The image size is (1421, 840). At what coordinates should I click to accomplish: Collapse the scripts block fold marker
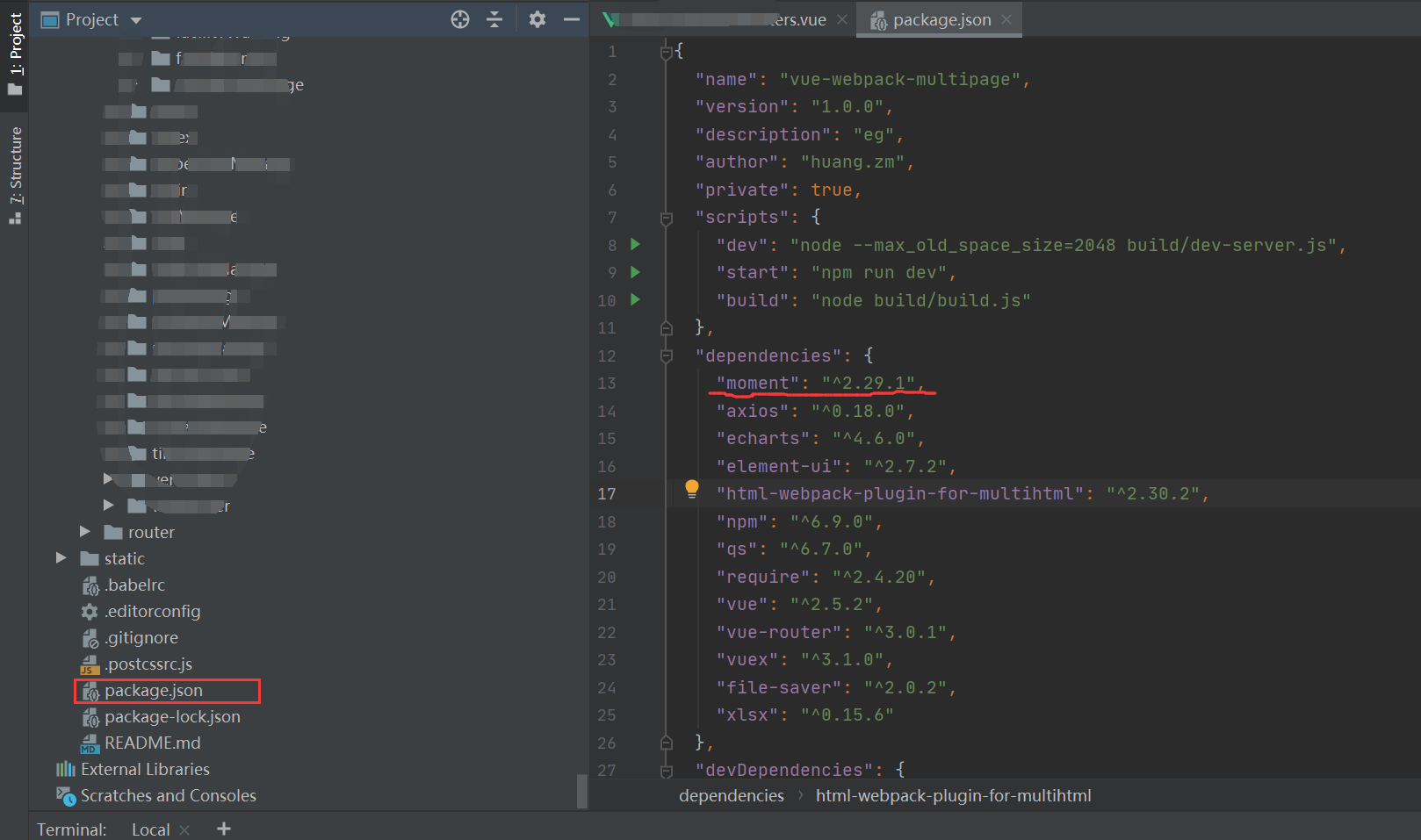point(666,218)
